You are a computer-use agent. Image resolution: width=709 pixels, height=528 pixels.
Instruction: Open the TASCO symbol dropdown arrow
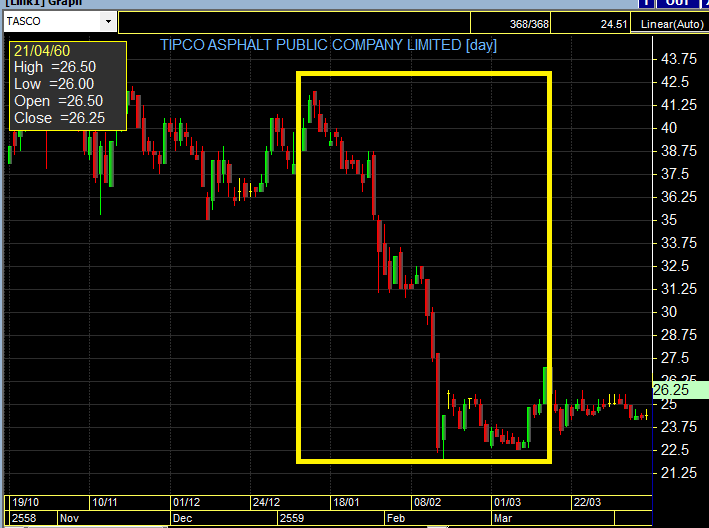click(x=109, y=21)
